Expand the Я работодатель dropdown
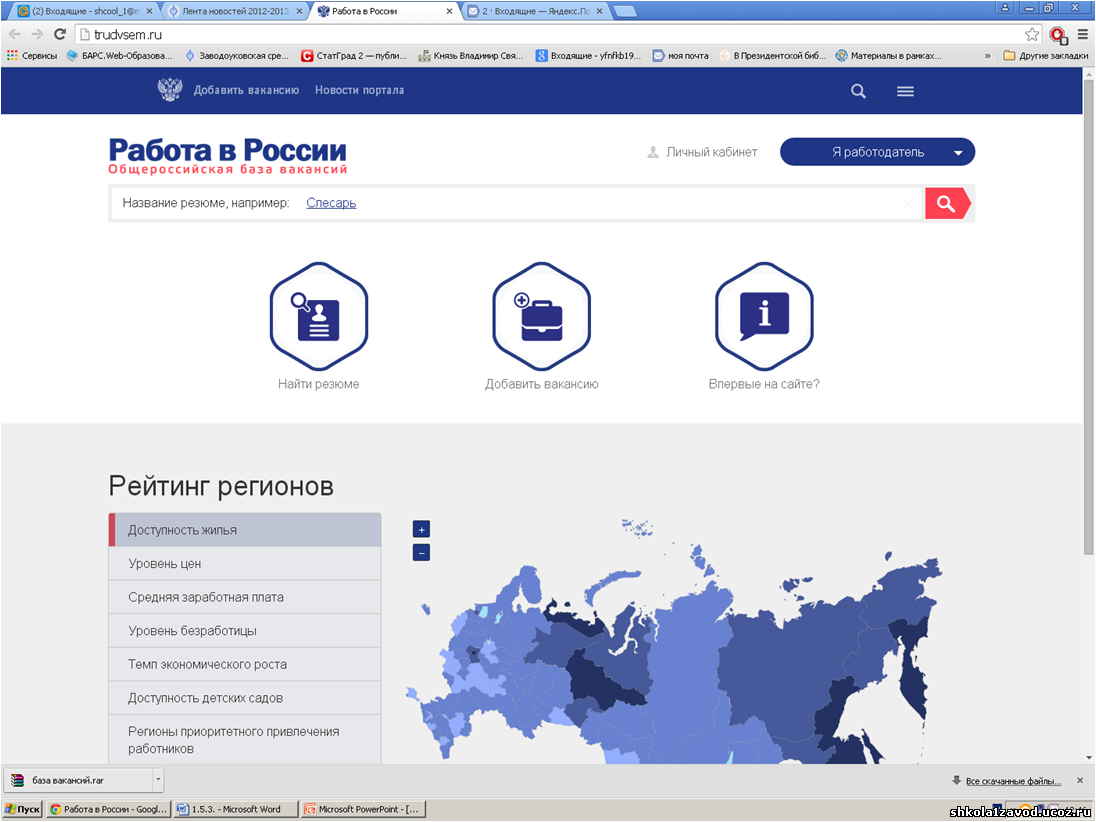 877,152
